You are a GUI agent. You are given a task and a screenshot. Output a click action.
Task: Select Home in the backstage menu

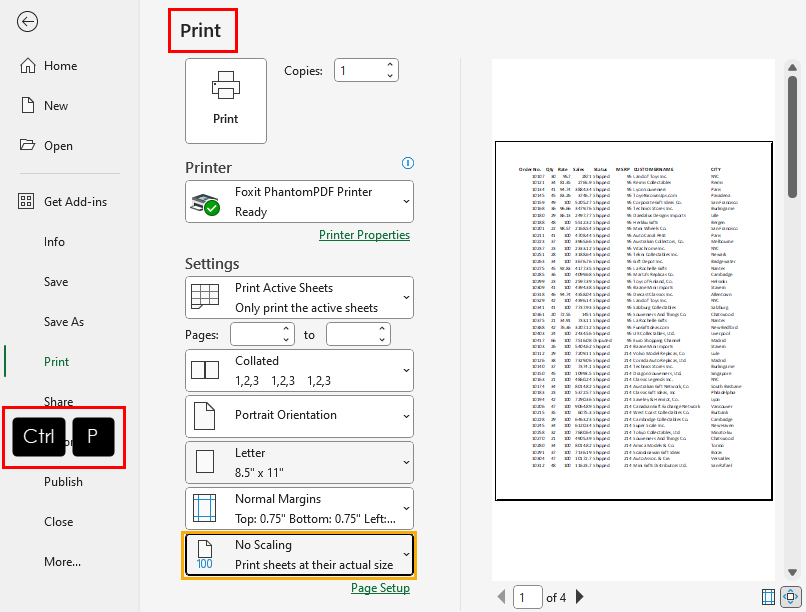[x=60, y=66]
